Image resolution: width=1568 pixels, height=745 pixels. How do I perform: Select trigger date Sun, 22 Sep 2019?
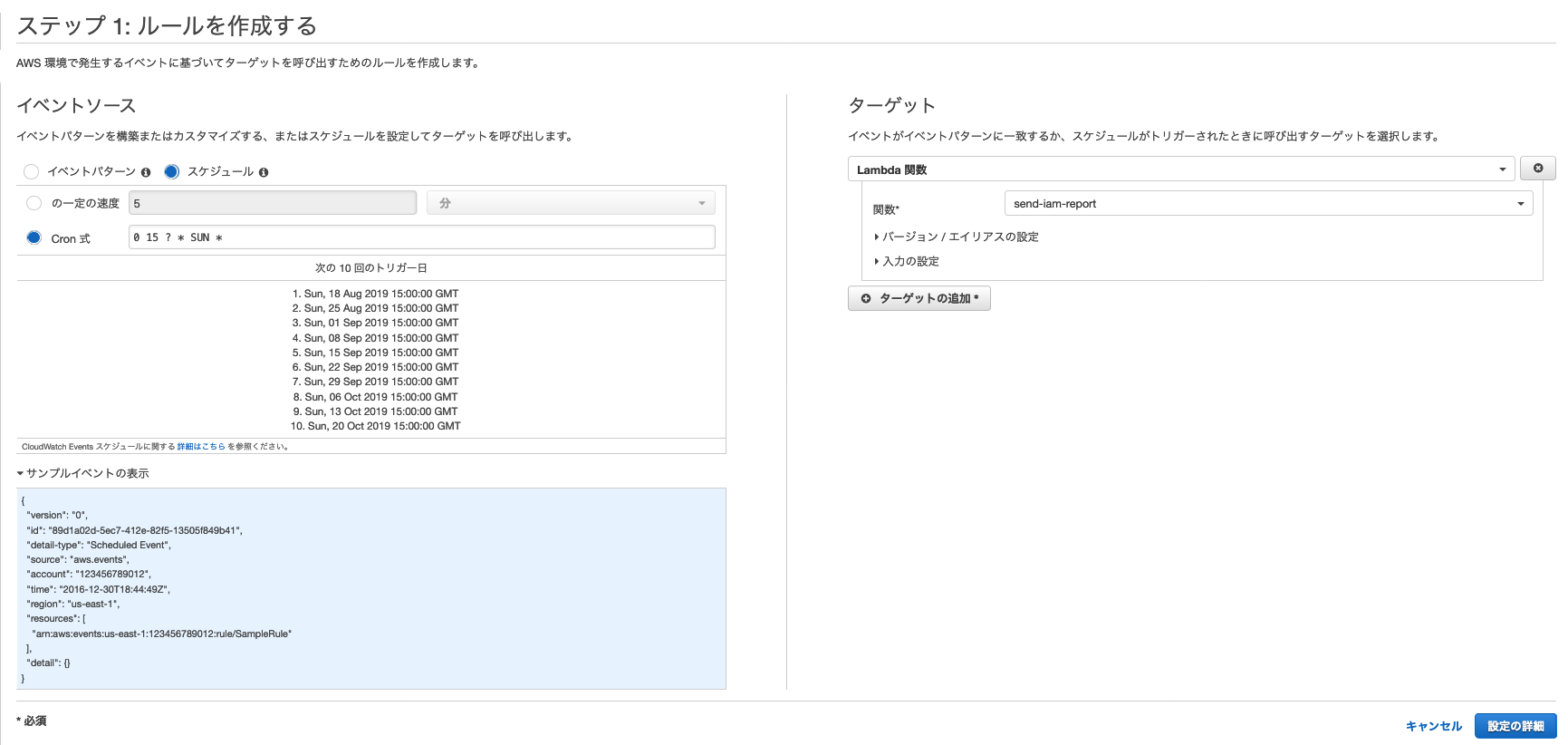coord(376,367)
